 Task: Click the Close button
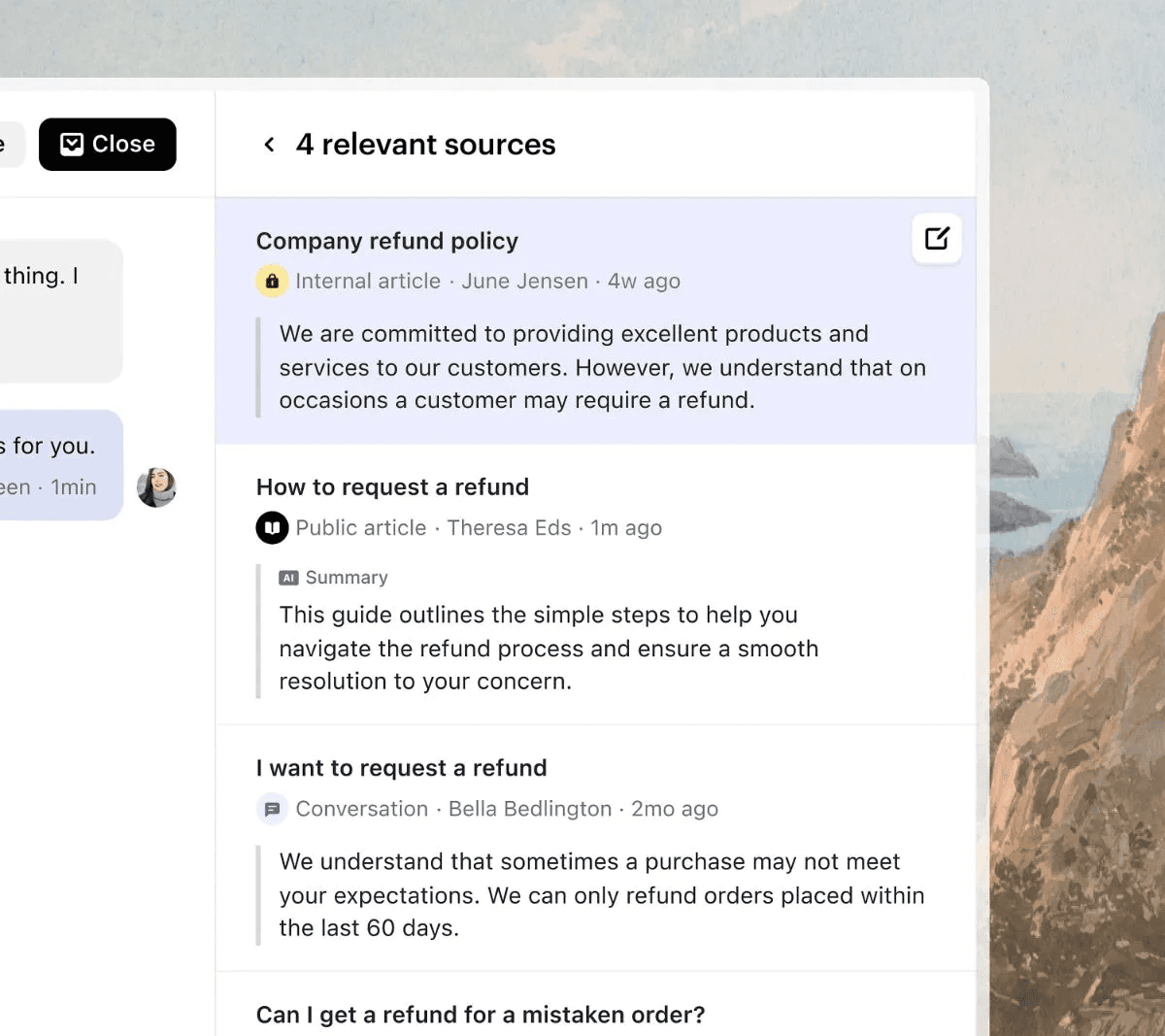107,143
